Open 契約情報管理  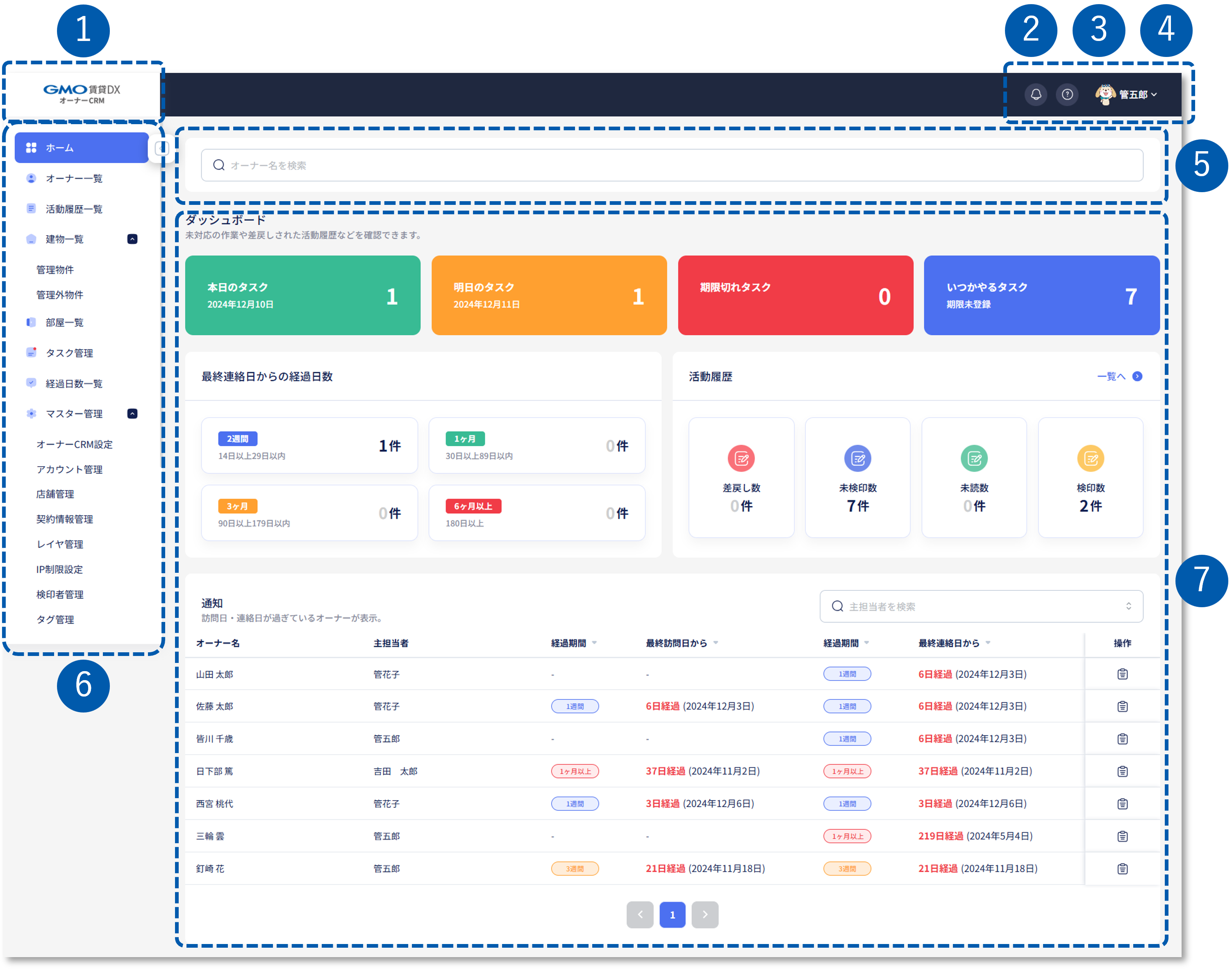pyautogui.click(x=65, y=519)
